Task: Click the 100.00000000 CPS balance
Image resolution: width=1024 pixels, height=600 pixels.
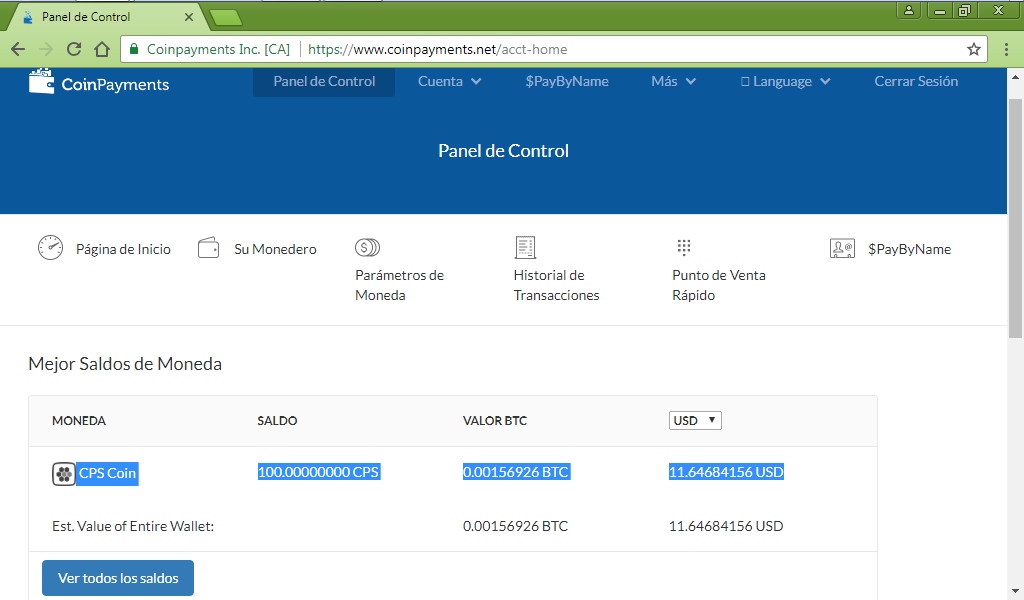Action: [x=319, y=472]
